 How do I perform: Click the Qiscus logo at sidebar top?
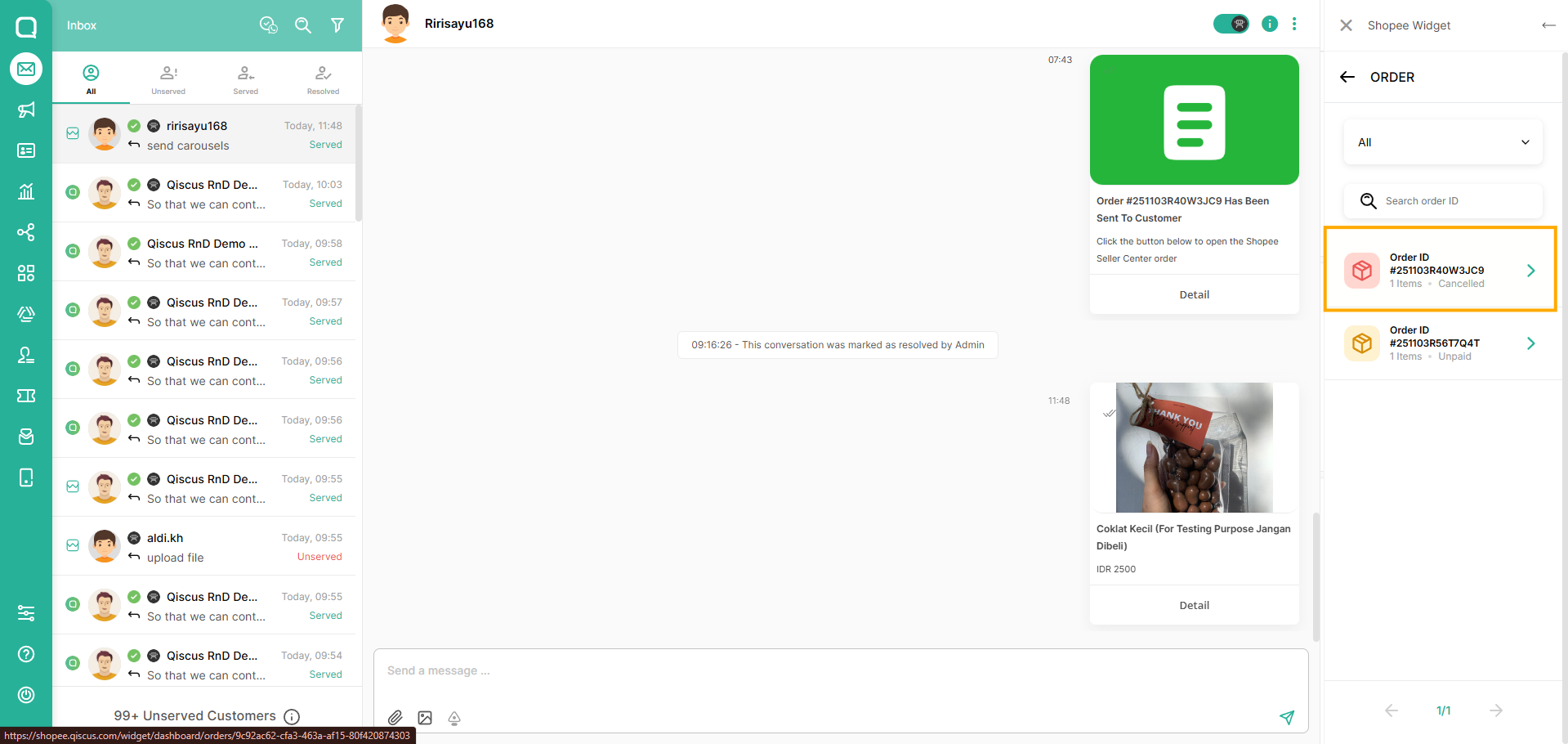[x=26, y=27]
